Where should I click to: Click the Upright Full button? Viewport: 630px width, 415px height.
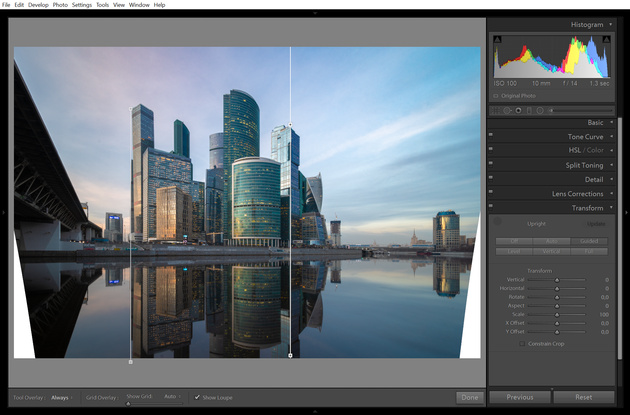[x=589, y=251]
